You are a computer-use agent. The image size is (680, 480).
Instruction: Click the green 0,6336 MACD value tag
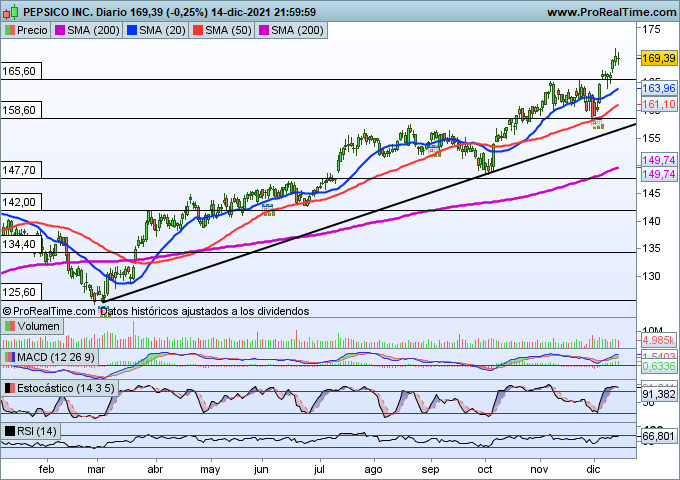pyautogui.click(x=659, y=366)
